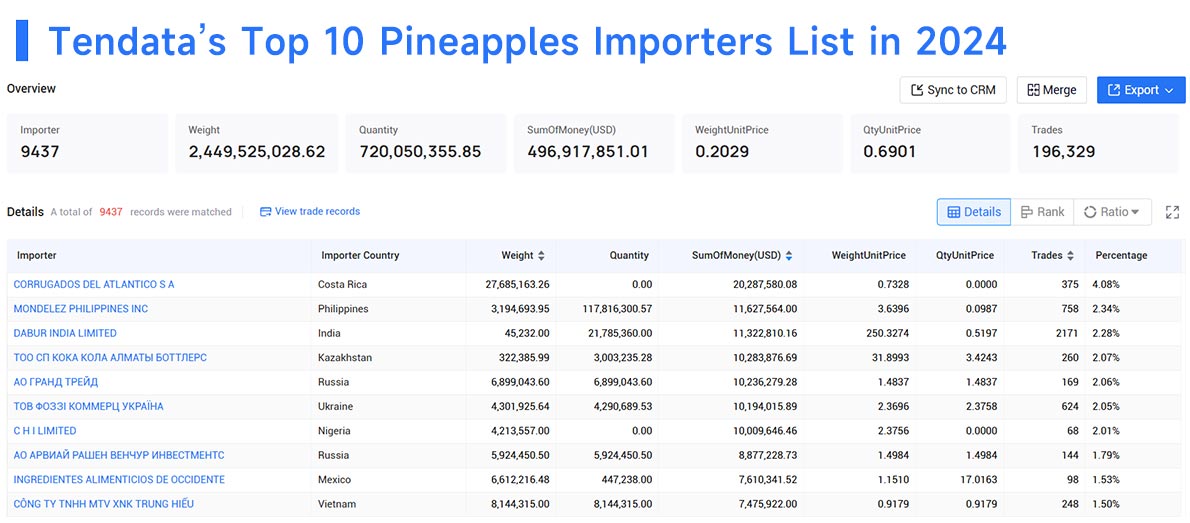Click the red 9437 records count
This screenshot has height=523, width=1190.
tap(111, 212)
